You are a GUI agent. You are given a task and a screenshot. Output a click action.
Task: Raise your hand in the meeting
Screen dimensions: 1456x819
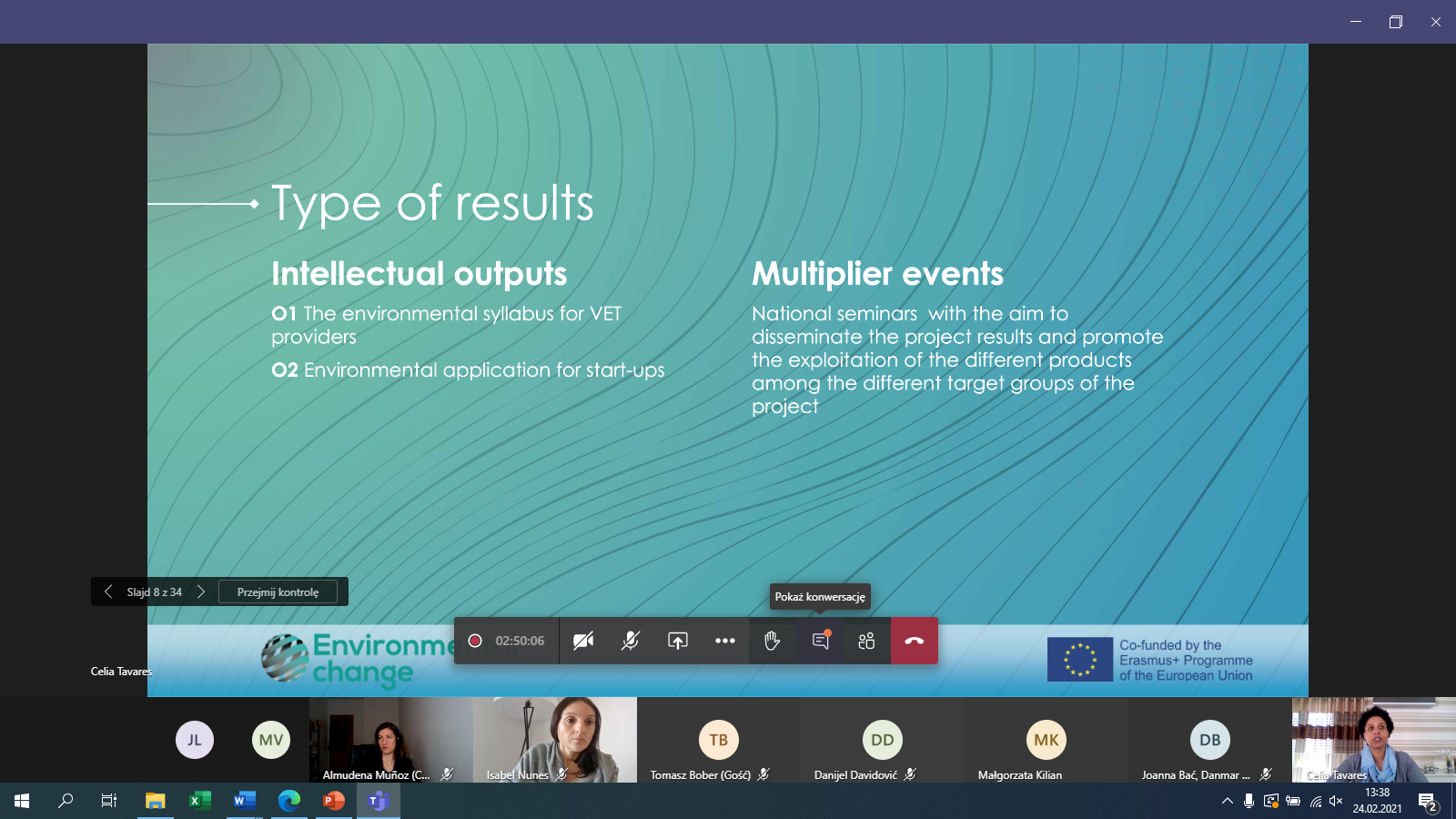coord(773,641)
